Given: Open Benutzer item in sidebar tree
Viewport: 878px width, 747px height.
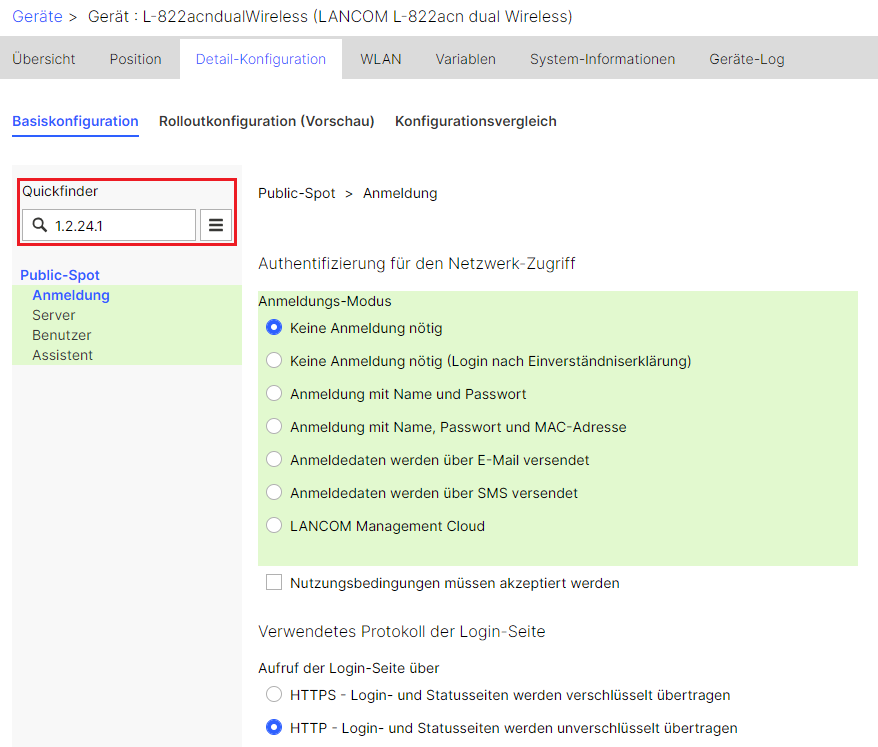Looking at the screenshot, I should [62, 335].
